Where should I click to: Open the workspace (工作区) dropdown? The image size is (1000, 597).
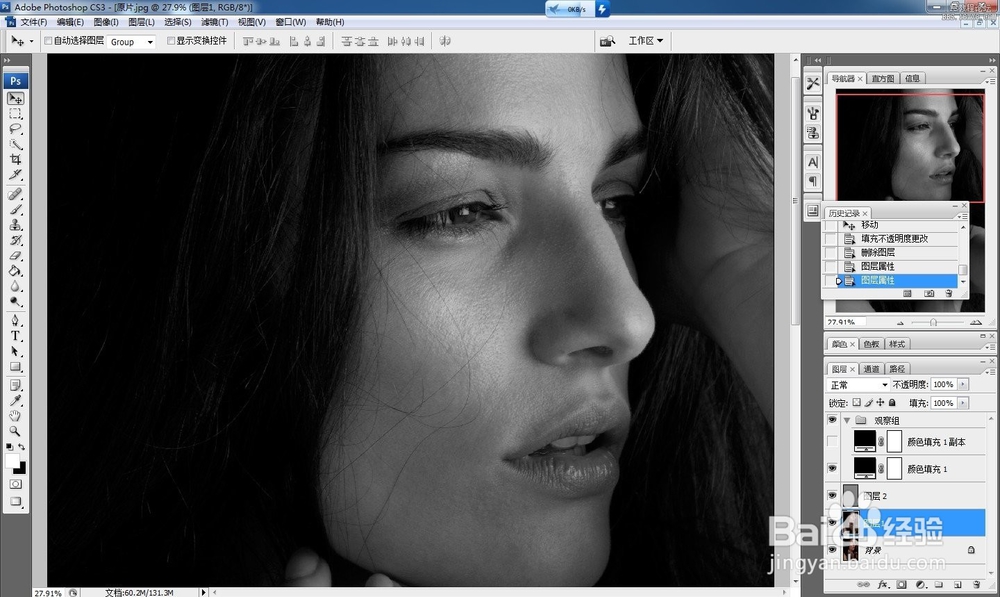tap(646, 41)
